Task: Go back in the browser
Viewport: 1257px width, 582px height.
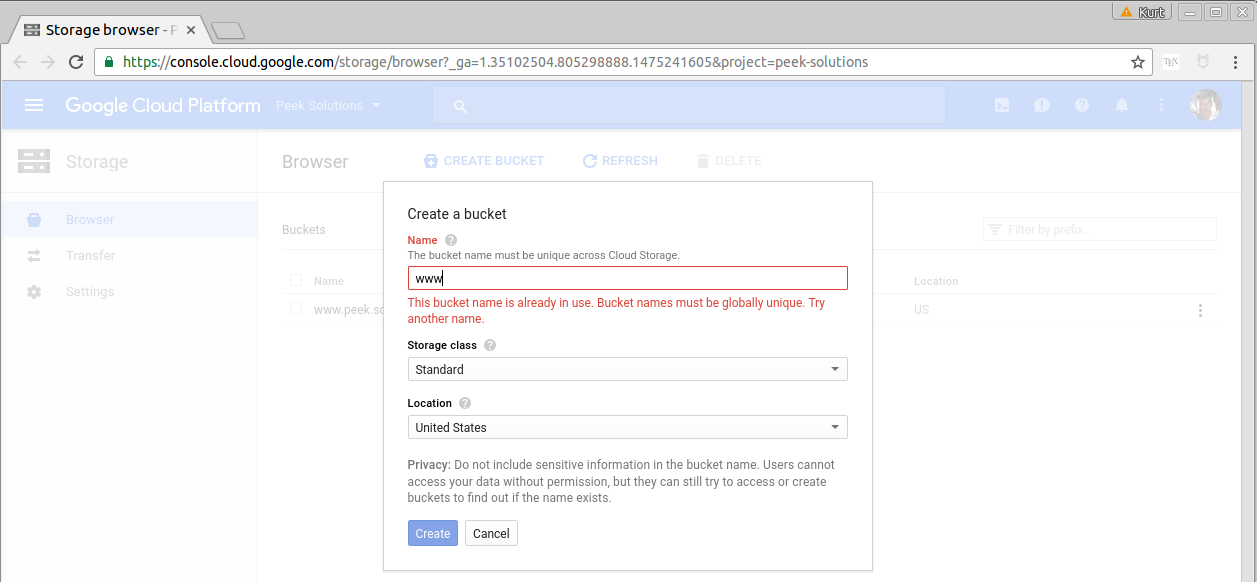Action: [x=21, y=62]
